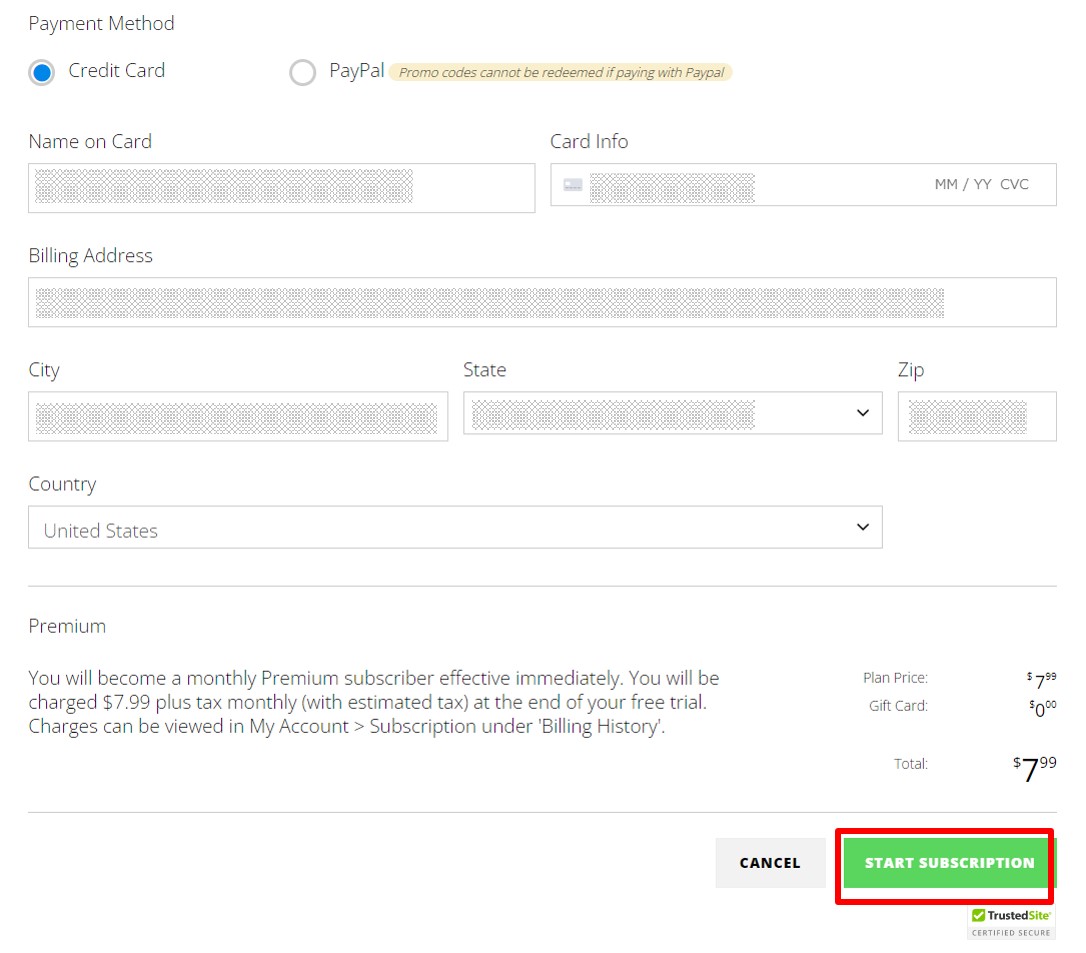1086x953 pixels.
Task: Click the Billing Address field
Action: coord(542,302)
